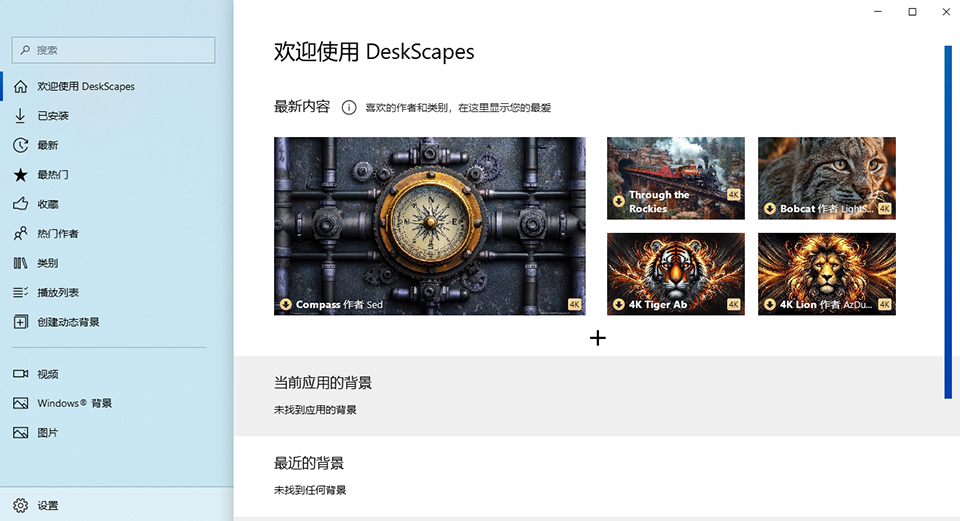The width and height of the screenshot is (960, 521).
Task: Select 最新 in the sidebar
Action: click(116, 145)
